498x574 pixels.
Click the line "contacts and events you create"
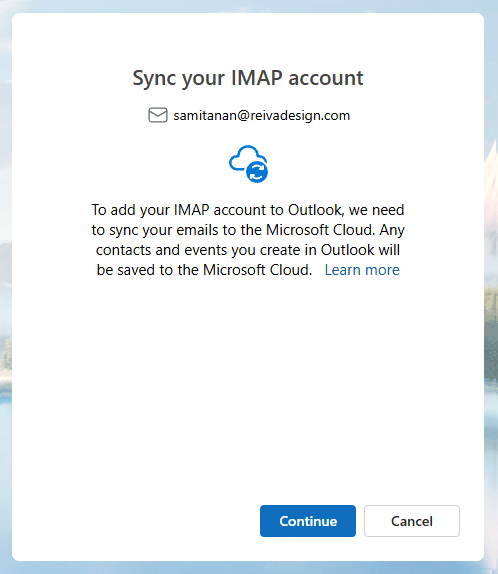tap(248, 250)
